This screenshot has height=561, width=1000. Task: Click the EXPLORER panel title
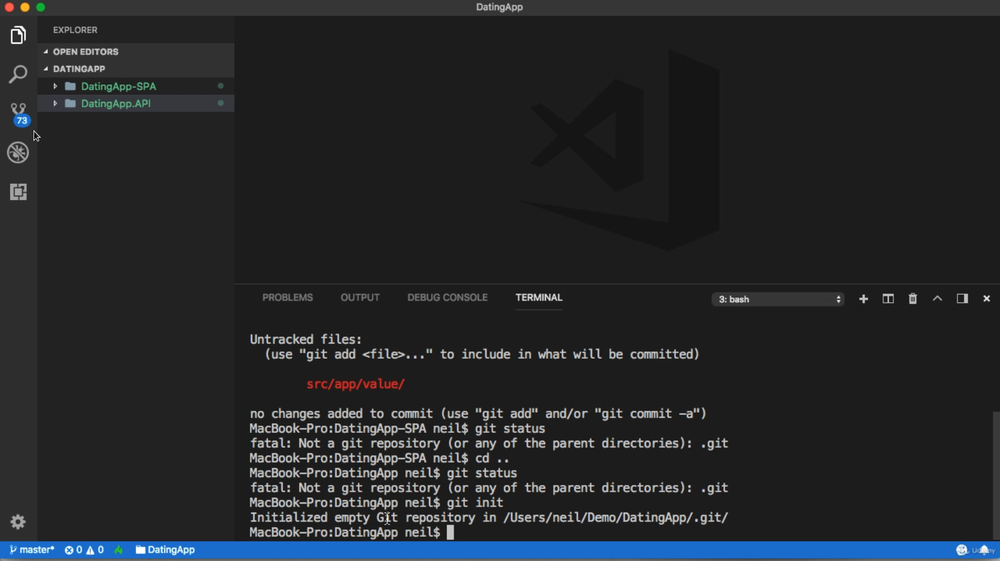pyautogui.click(x=75, y=30)
